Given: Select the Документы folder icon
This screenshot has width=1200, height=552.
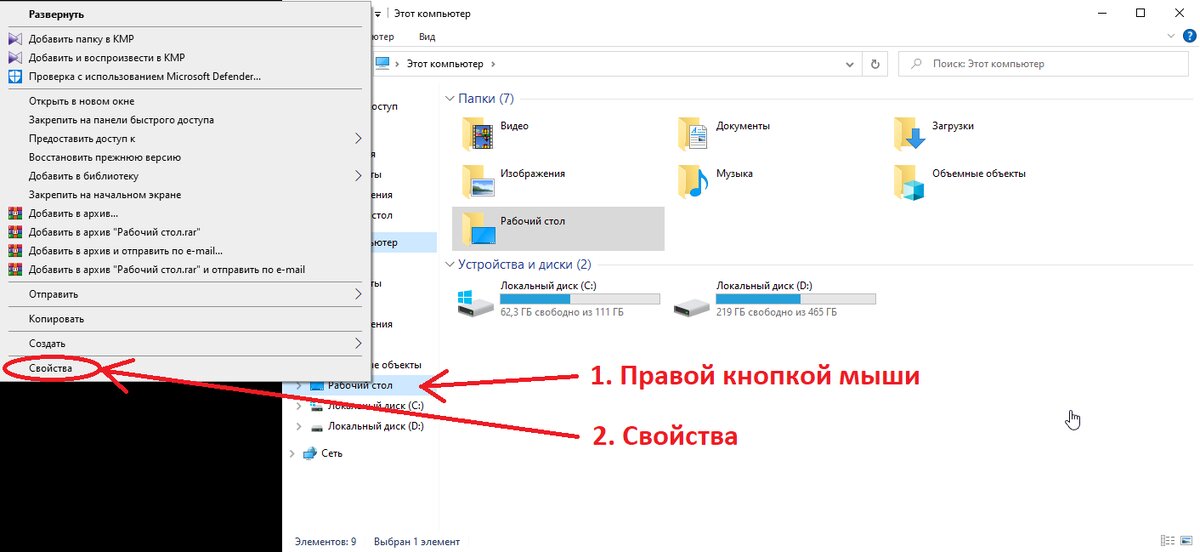Looking at the screenshot, I should point(693,132).
